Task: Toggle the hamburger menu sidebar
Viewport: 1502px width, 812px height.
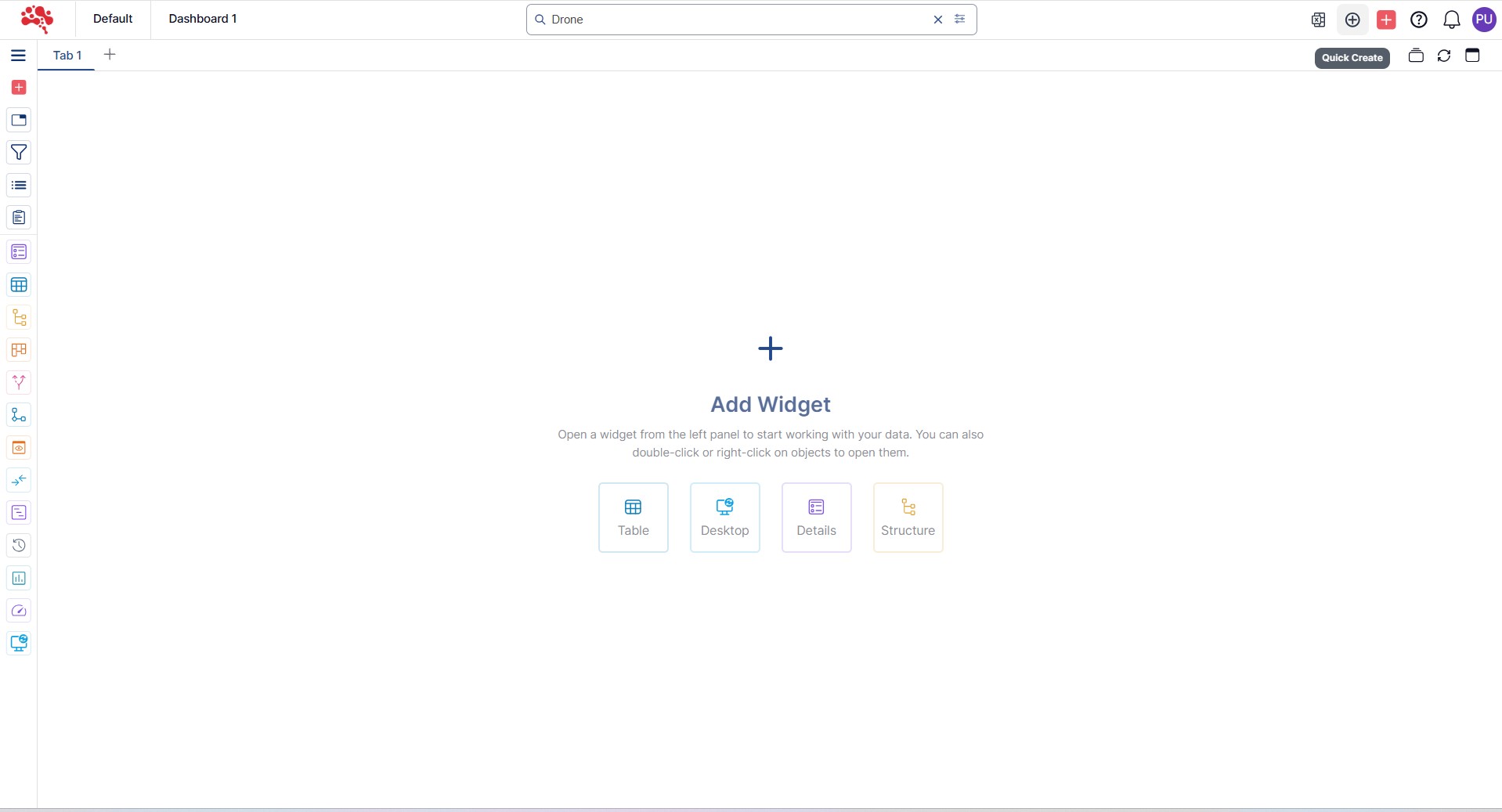Action: (19, 56)
